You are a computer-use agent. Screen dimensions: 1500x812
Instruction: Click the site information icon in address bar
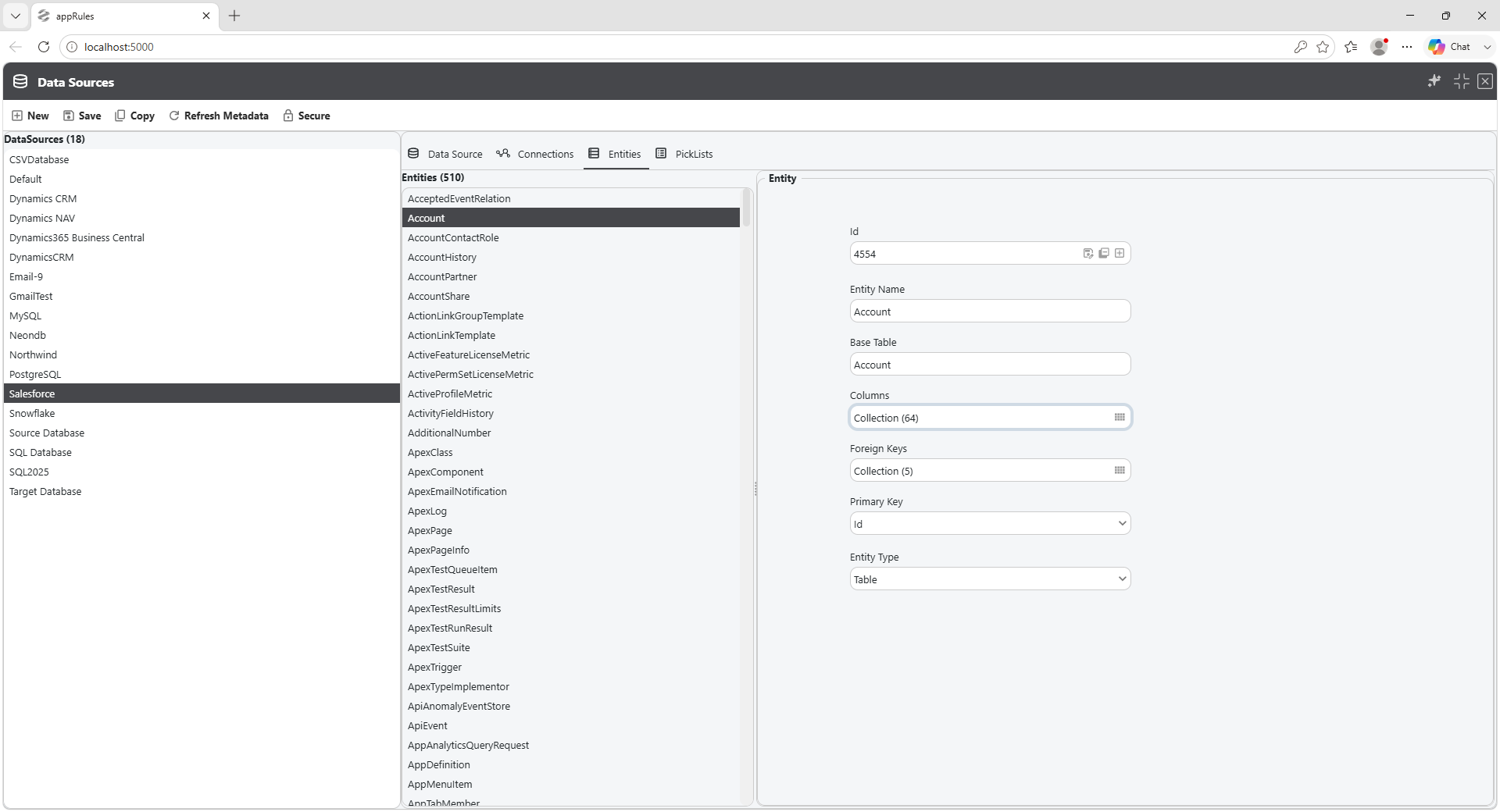click(x=72, y=47)
